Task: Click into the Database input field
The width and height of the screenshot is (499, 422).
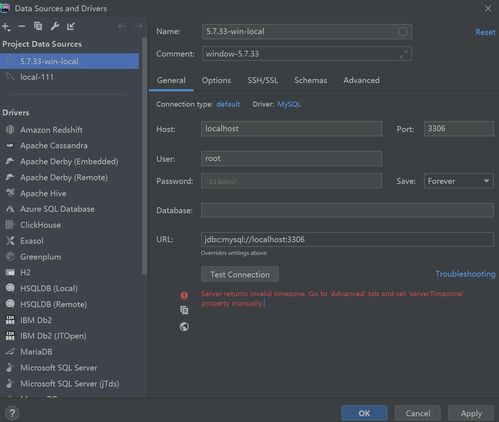Action: click(x=347, y=210)
